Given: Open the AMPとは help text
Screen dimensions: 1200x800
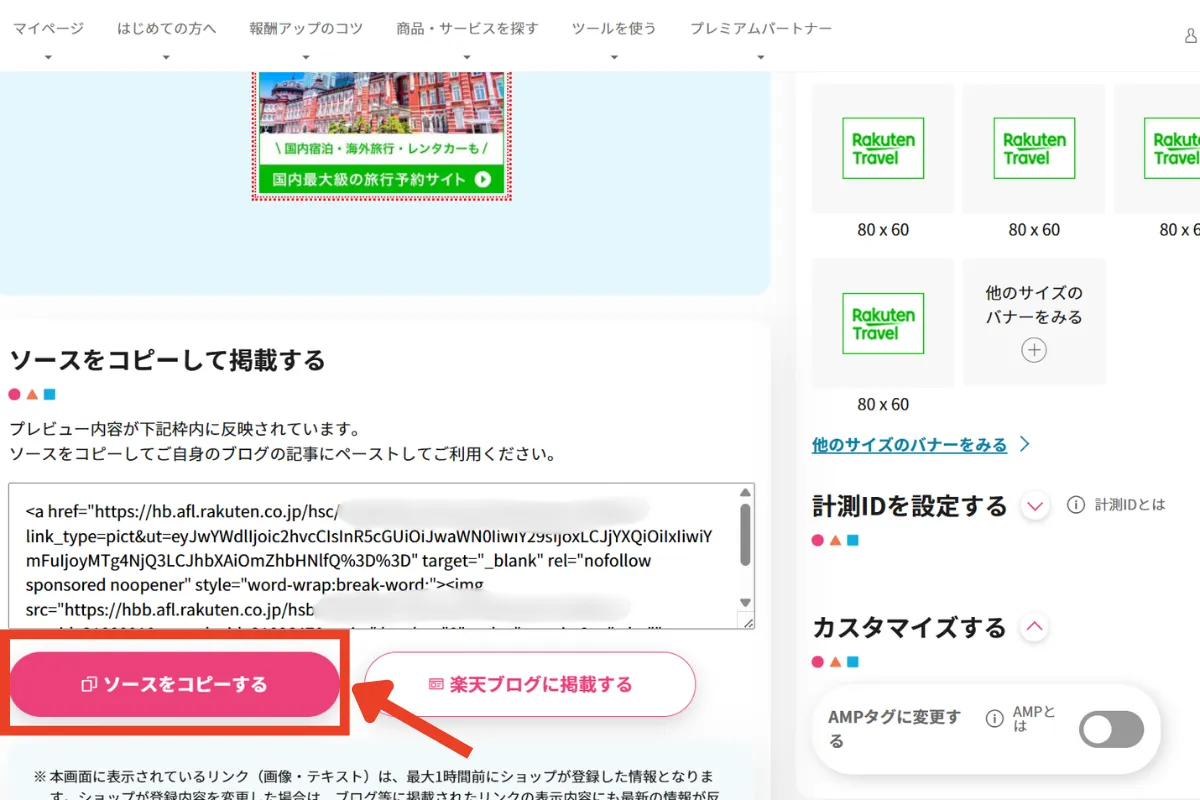Looking at the screenshot, I should click(1033, 719).
